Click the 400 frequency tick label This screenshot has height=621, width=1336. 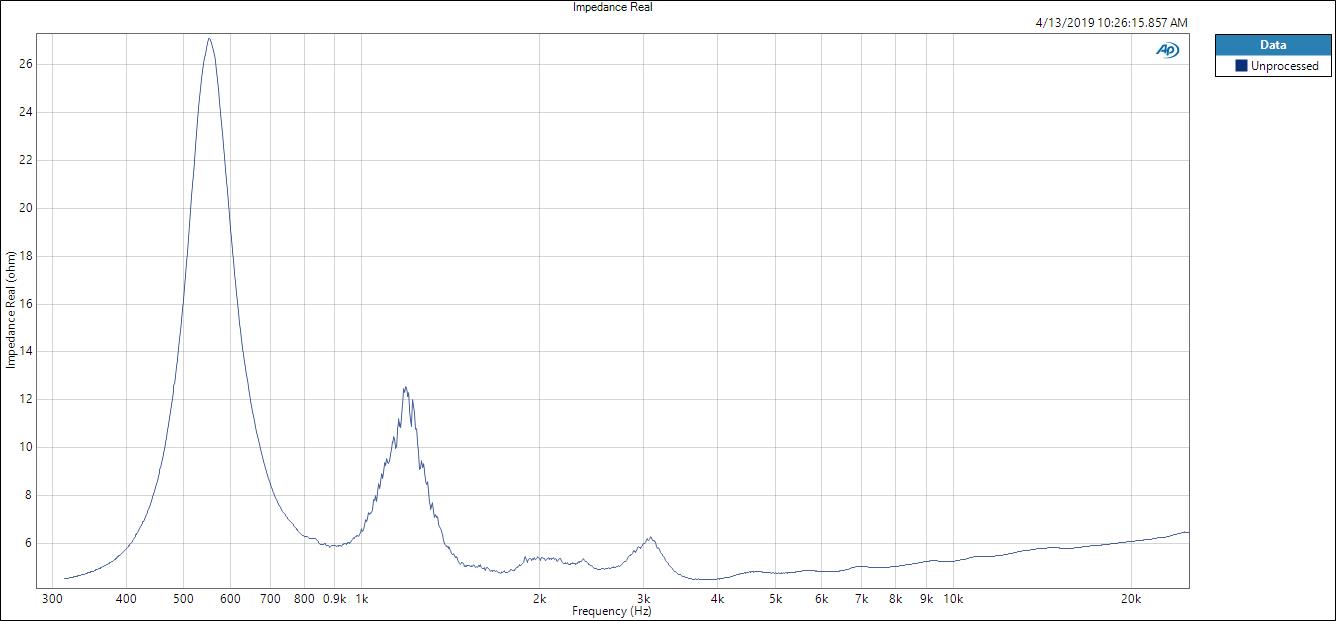126,599
